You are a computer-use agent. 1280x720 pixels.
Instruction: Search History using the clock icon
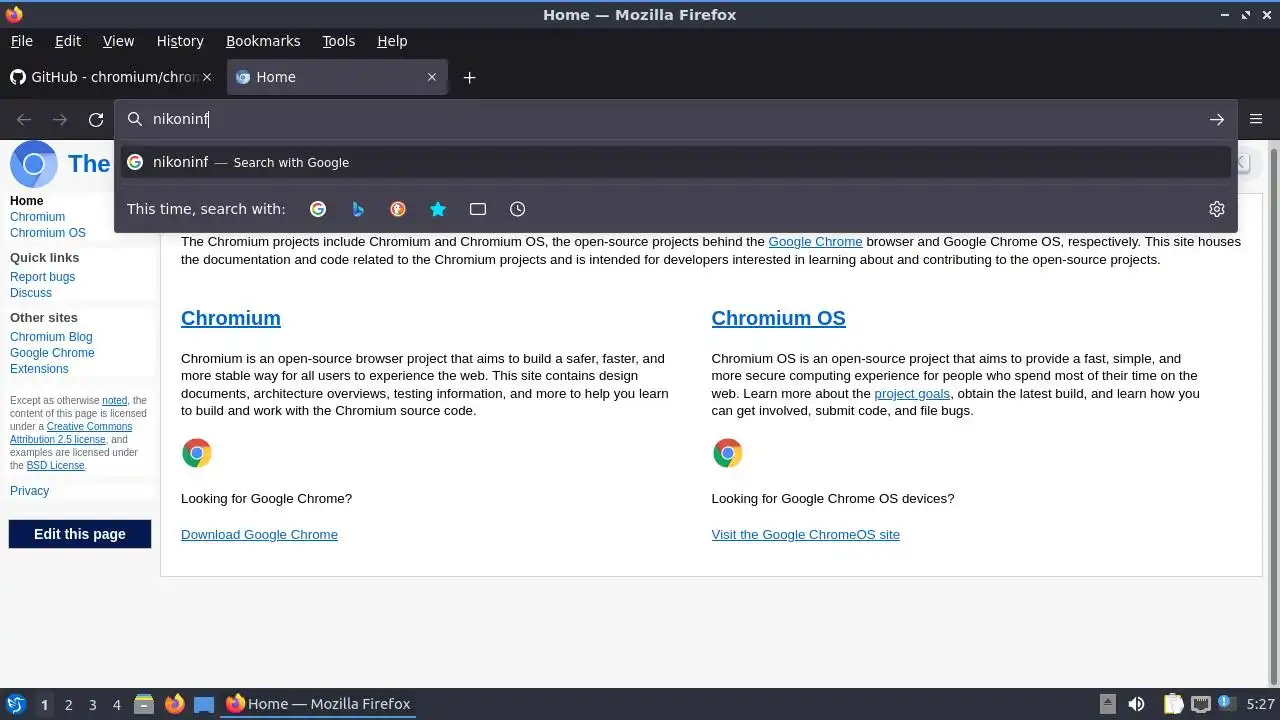[517, 209]
